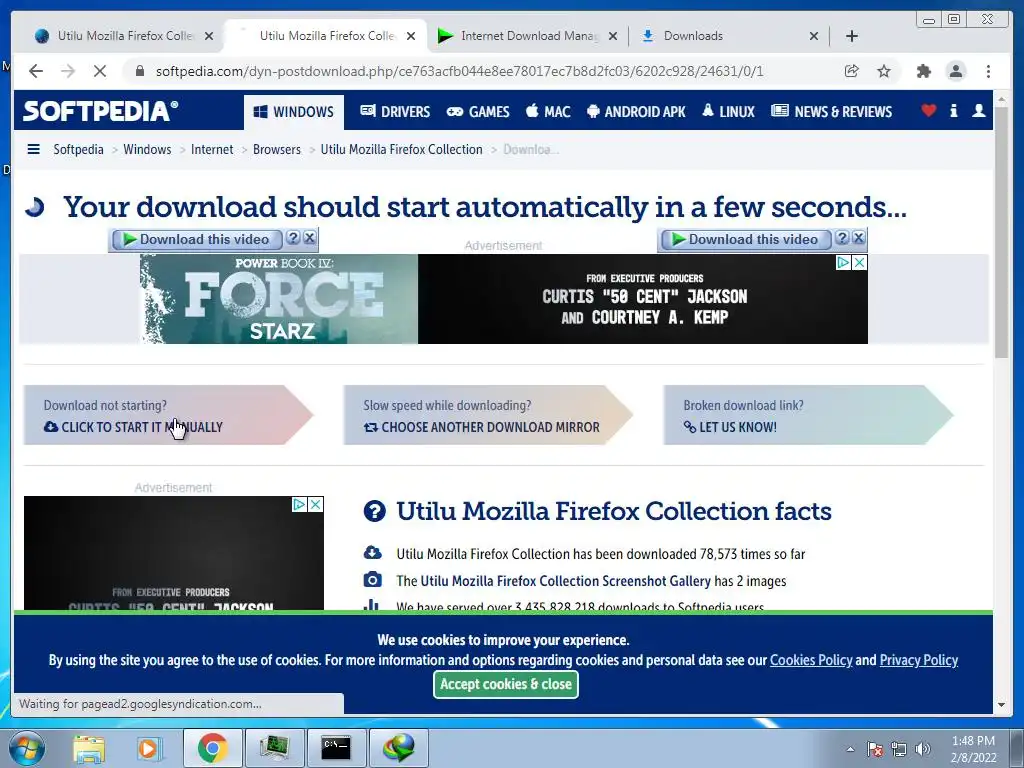This screenshot has width=1024, height=768.
Task: Open Windows Media Player from taskbar
Action: coord(149,748)
